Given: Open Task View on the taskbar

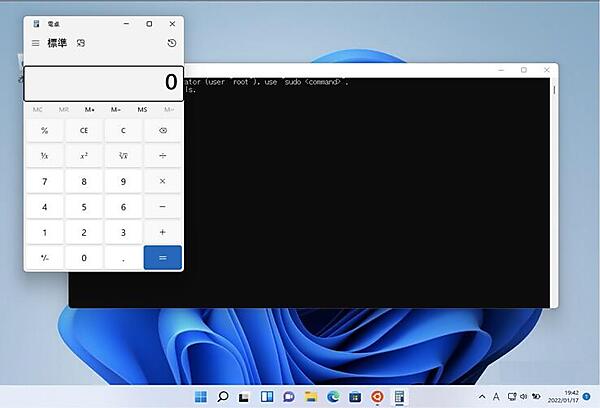Looking at the screenshot, I should (x=244, y=397).
